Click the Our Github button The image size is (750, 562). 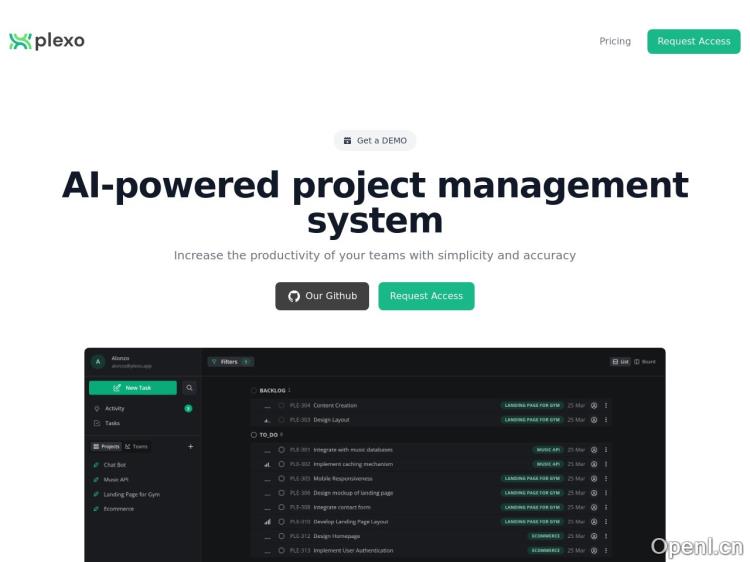pos(322,296)
